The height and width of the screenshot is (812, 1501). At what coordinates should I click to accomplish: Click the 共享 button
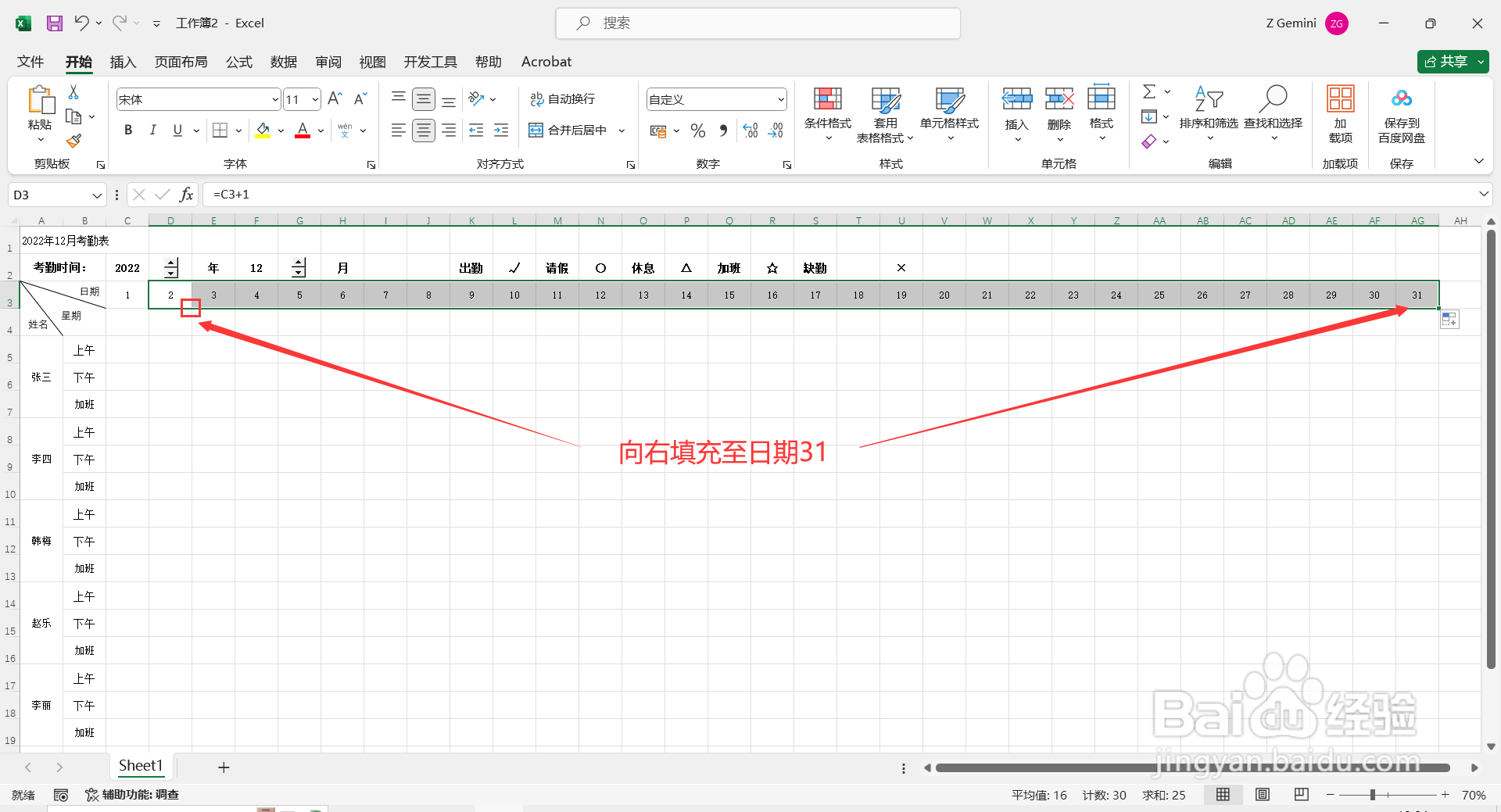[1452, 62]
